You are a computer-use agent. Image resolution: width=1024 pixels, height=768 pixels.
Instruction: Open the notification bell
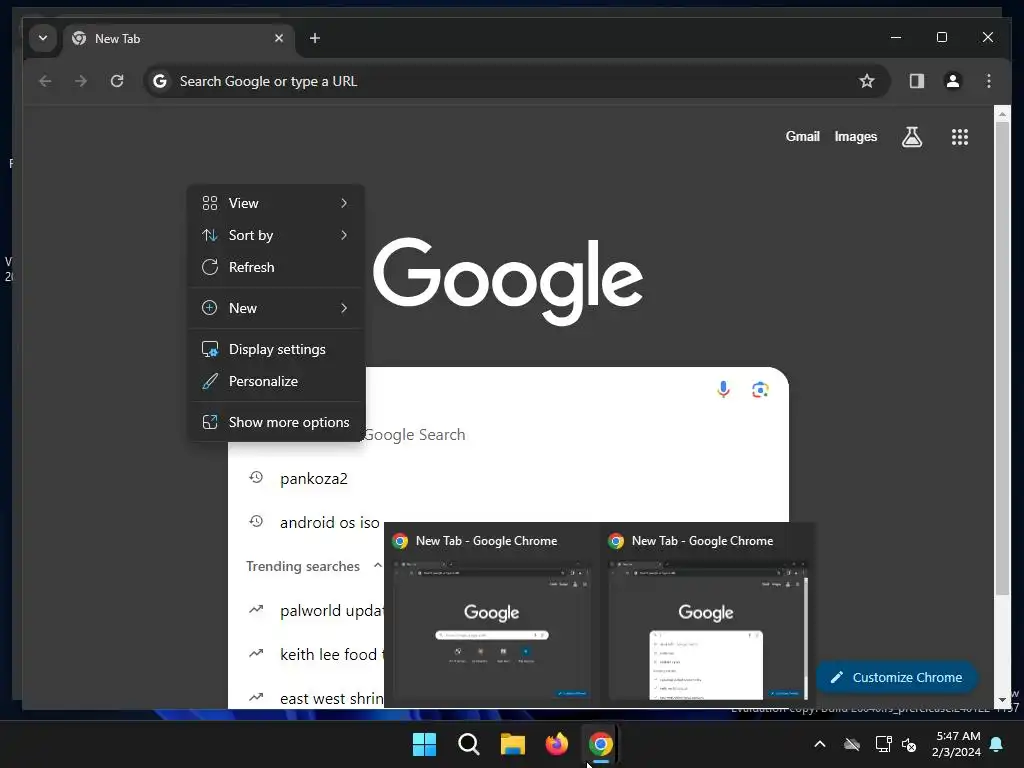[997, 744]
